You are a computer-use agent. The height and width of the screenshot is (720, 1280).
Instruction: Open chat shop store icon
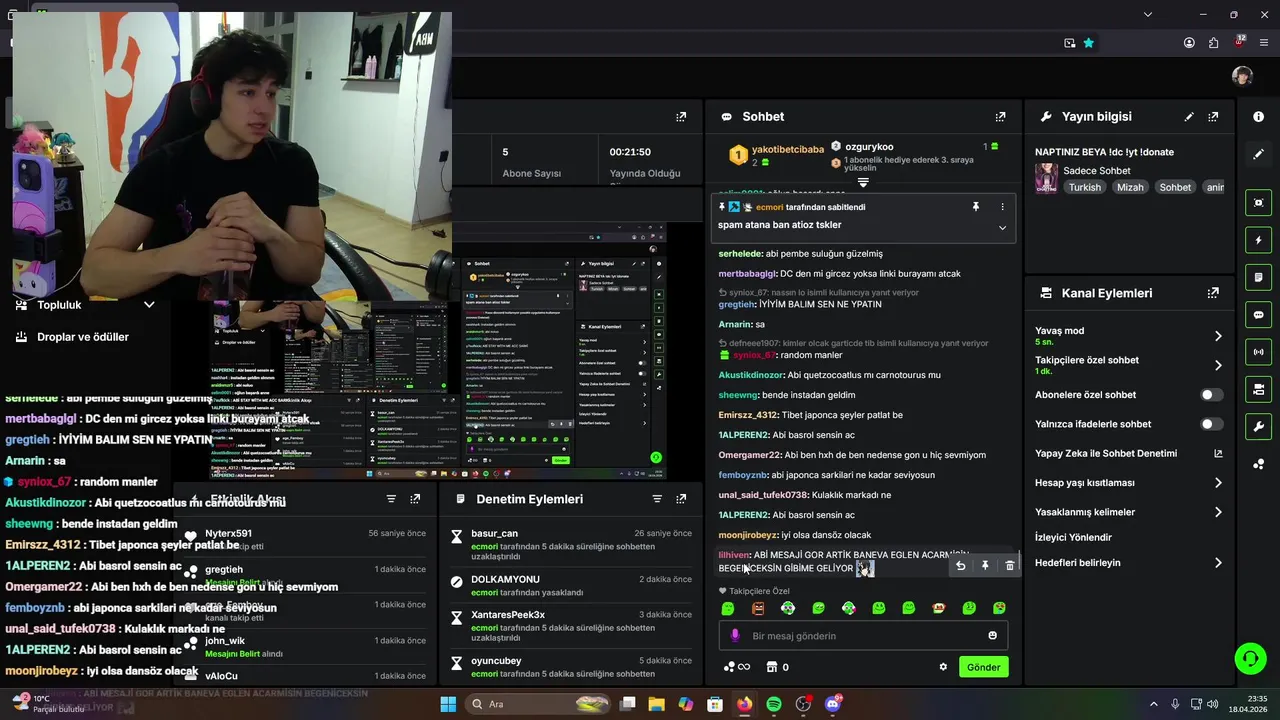772,667
